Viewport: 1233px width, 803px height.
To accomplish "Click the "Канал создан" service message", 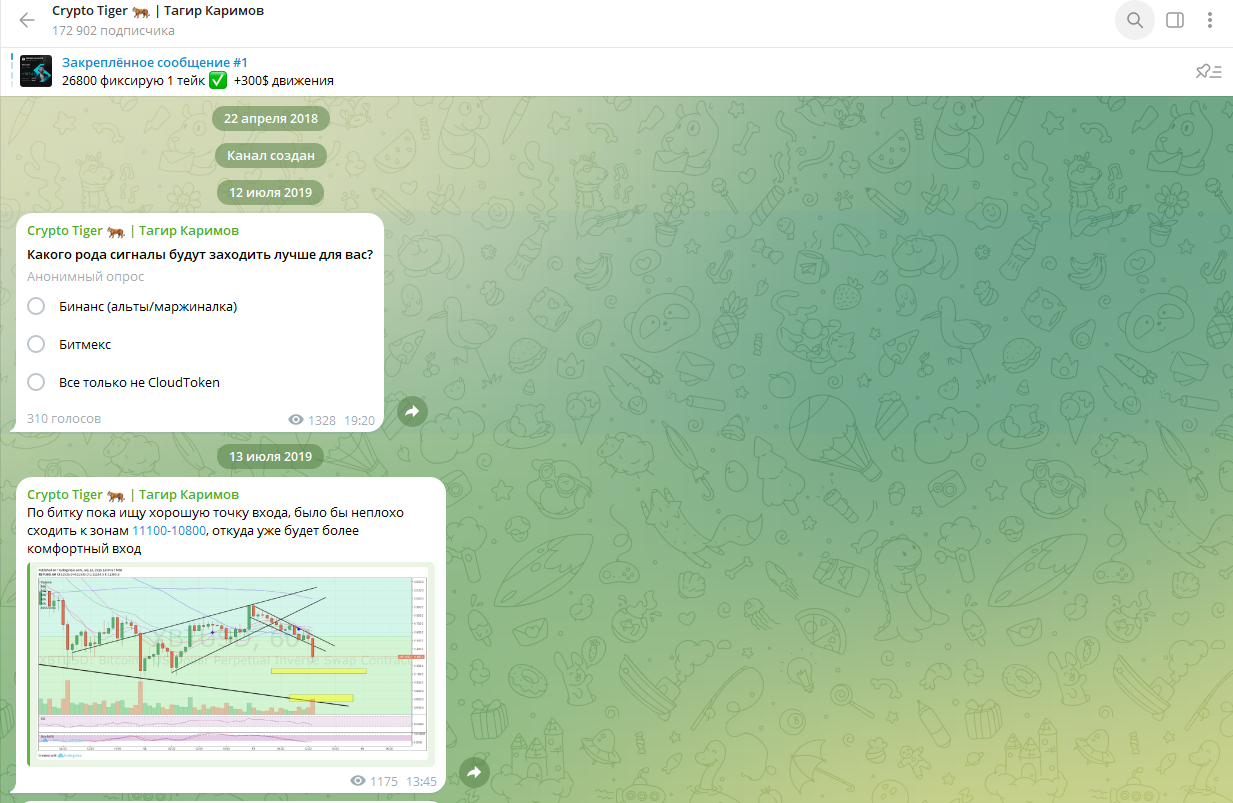I will coord(271,155).
